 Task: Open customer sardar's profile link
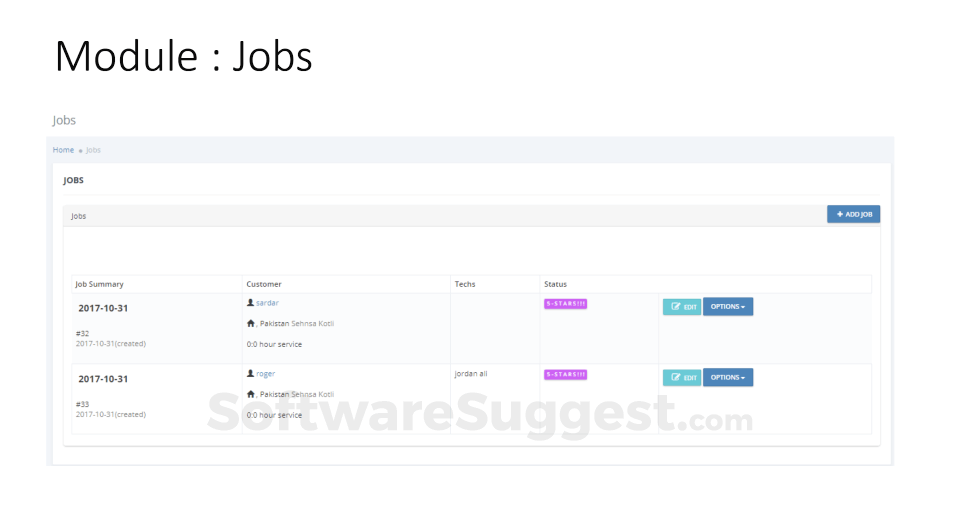click(x=267, y=302)
